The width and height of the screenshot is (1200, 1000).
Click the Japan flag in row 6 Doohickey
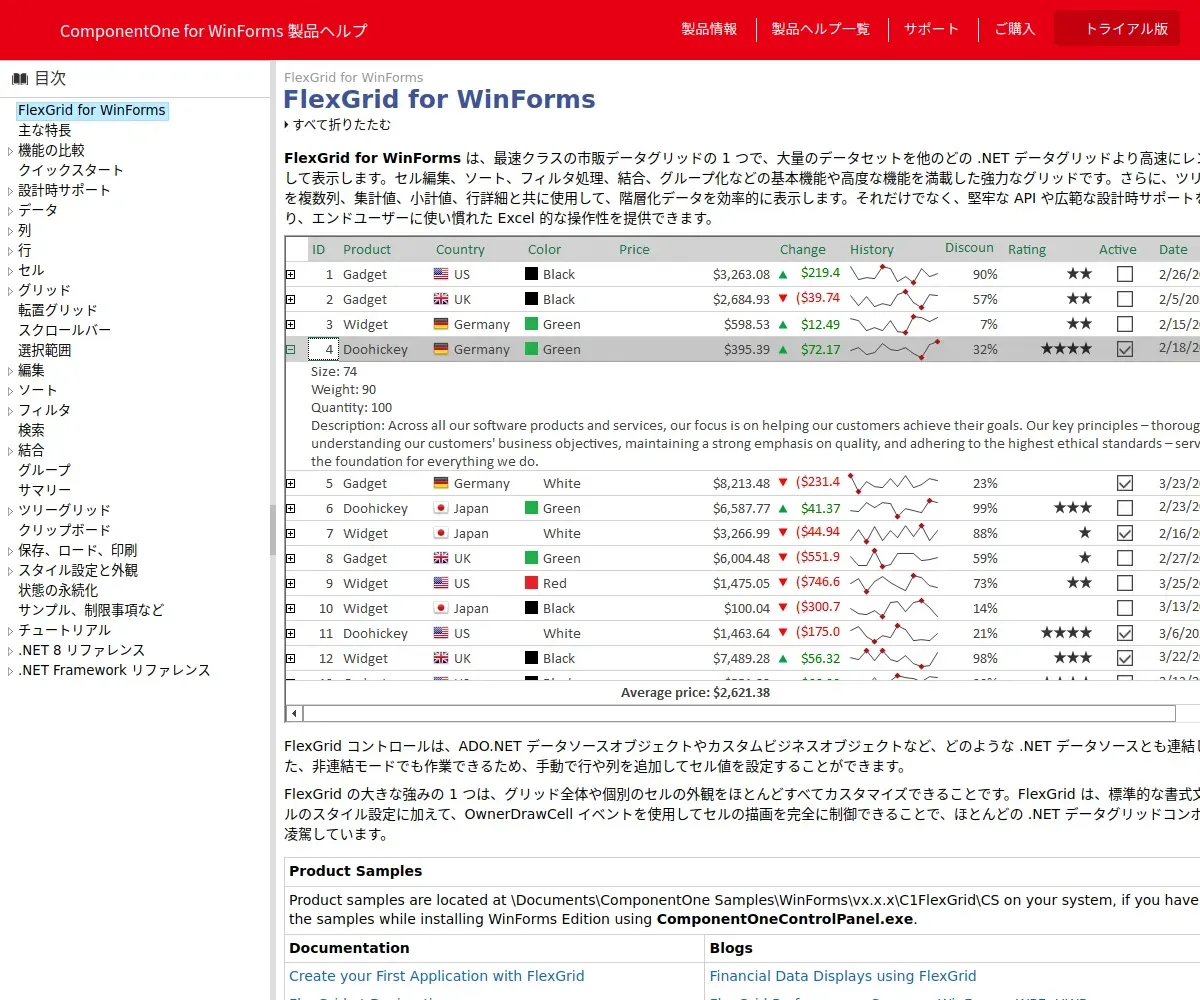click(441, 508)
